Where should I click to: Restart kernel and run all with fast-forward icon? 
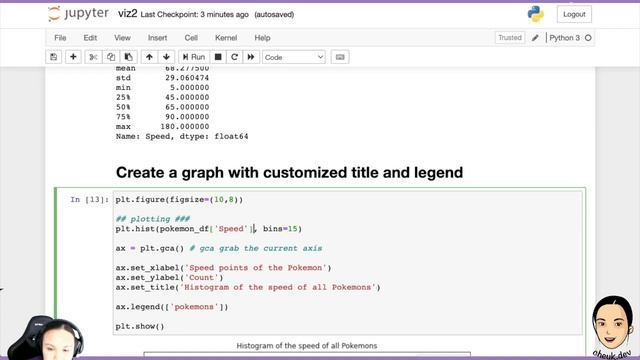(251, 57)
